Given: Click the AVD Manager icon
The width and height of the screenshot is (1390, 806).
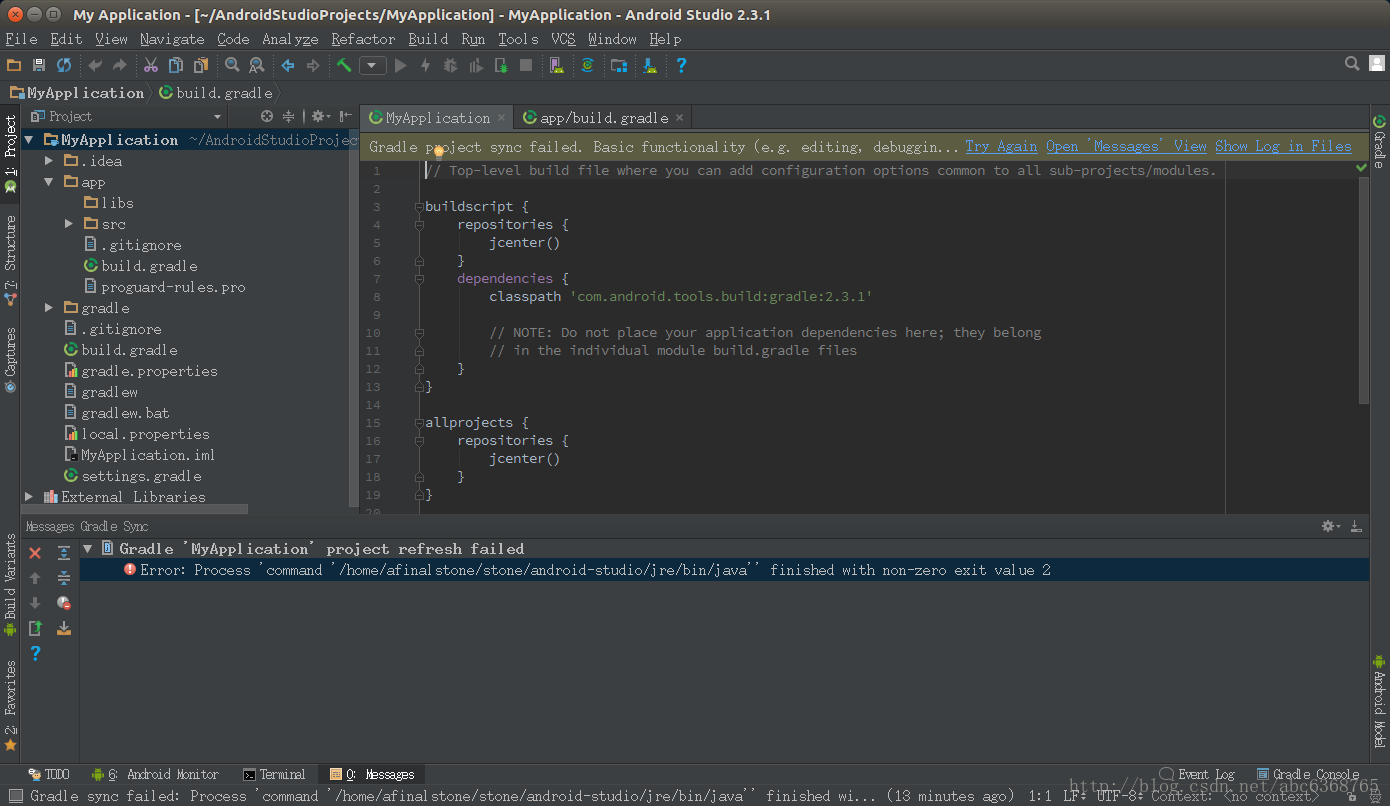Looking at the screenshot, I should [557, 65].
